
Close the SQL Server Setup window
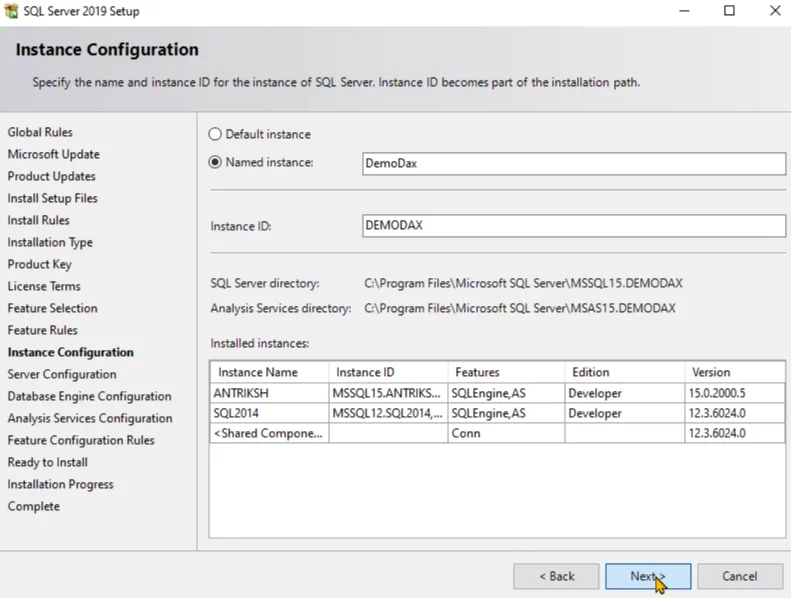click(x=775, y=11)
